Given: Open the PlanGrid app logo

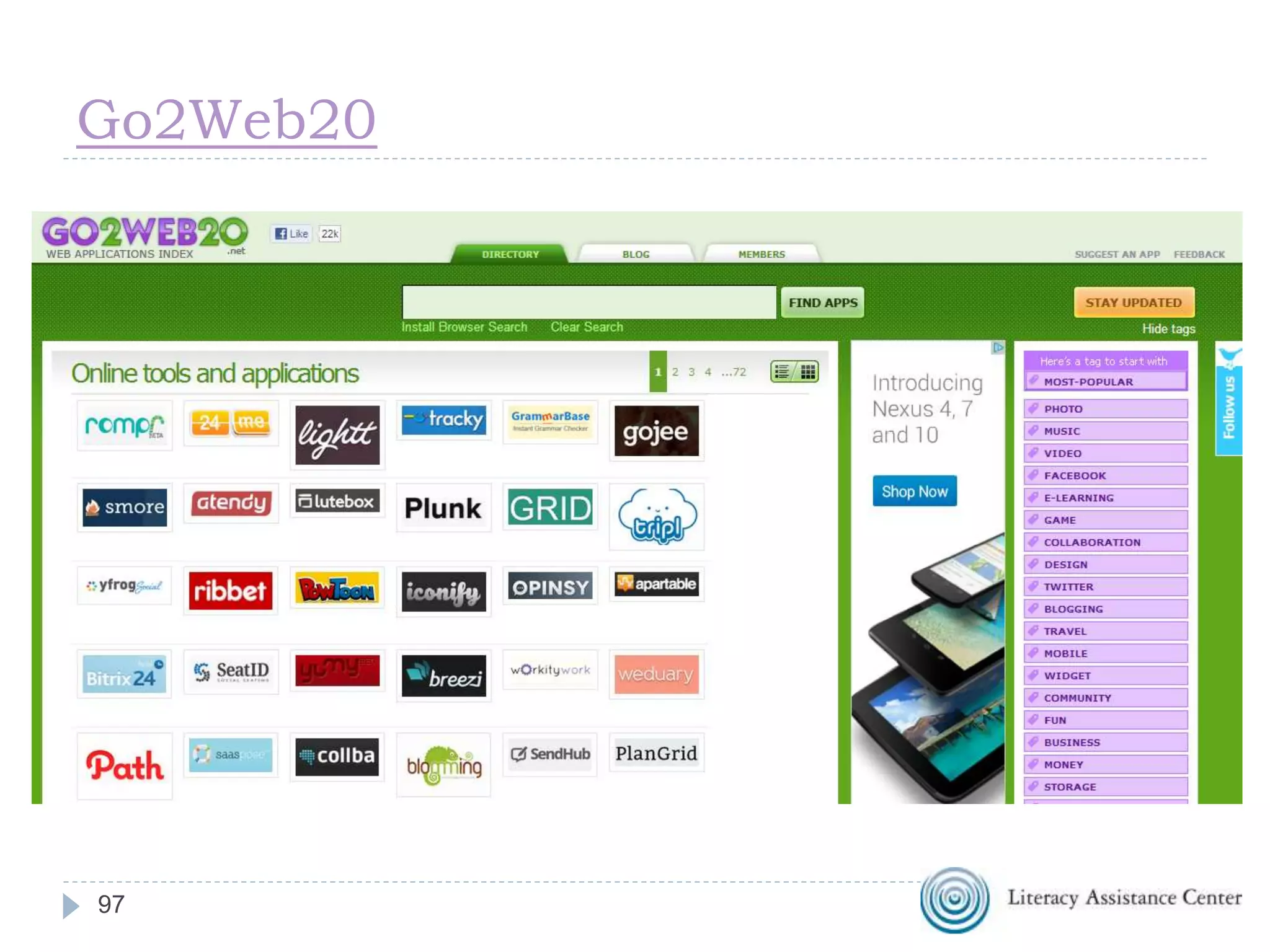Looking at the screenshot, I should 657,752.
